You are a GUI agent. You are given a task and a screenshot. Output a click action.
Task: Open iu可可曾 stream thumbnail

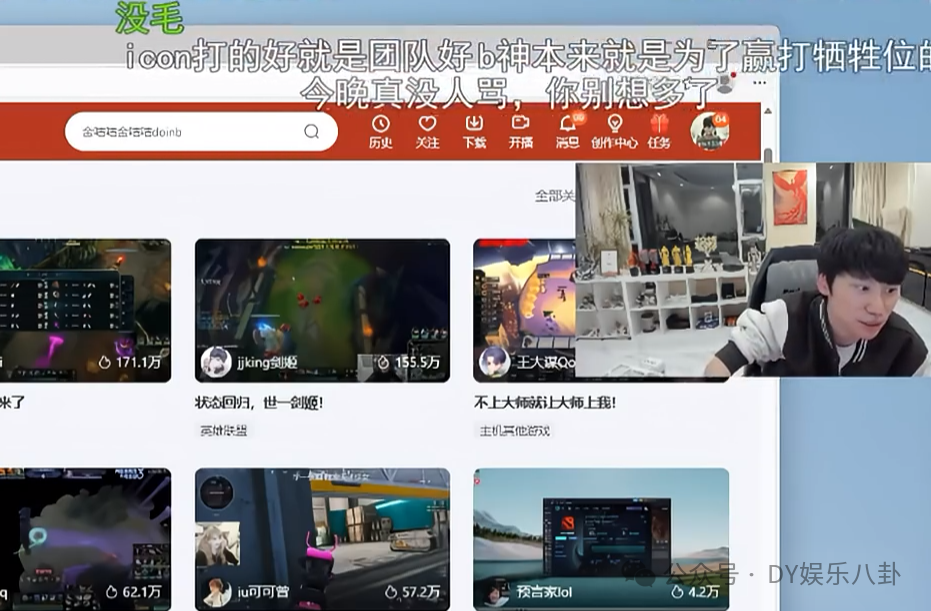point(322,539)
